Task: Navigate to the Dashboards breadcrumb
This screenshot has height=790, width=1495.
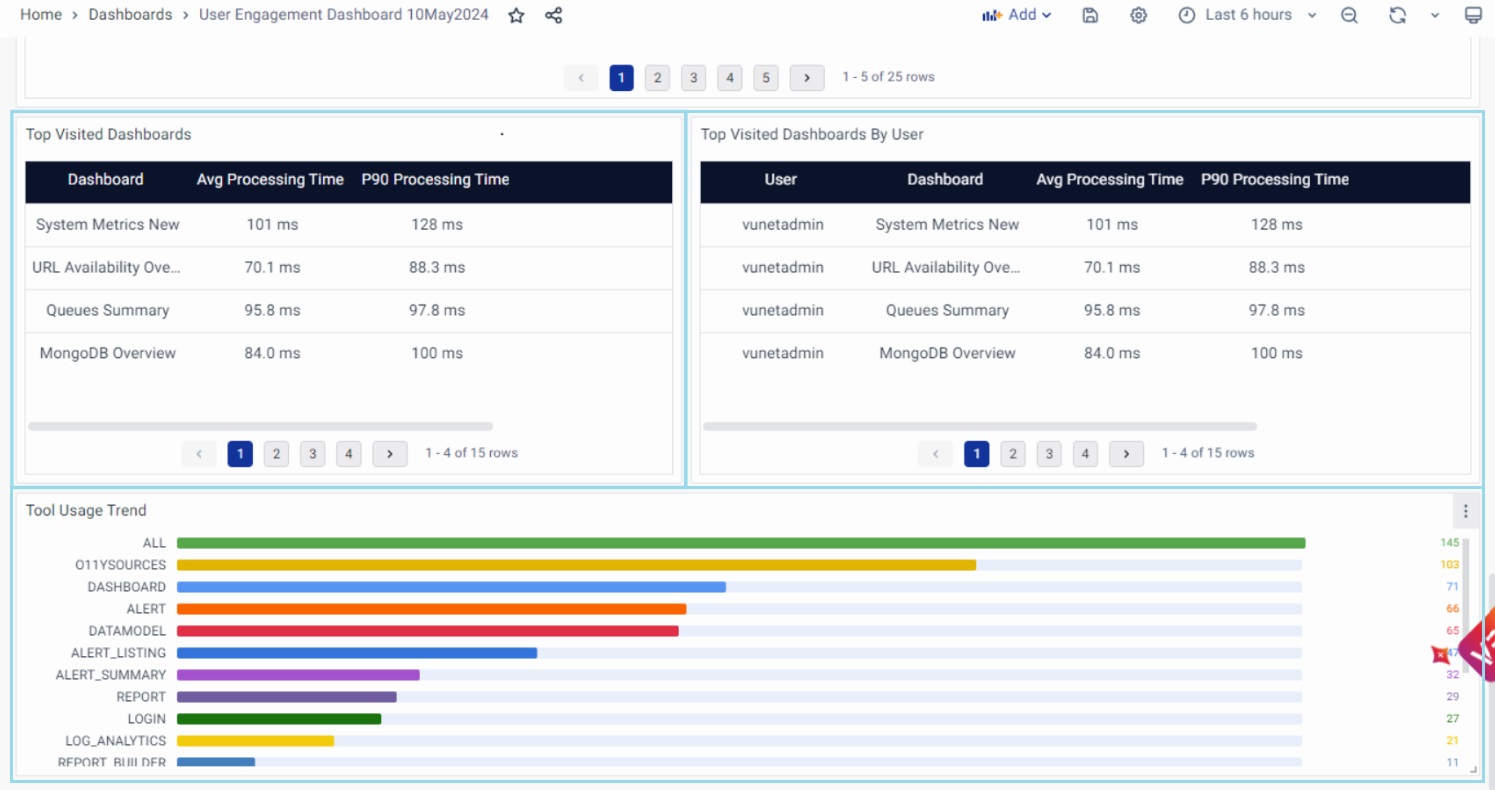Action: coord(130,15)
